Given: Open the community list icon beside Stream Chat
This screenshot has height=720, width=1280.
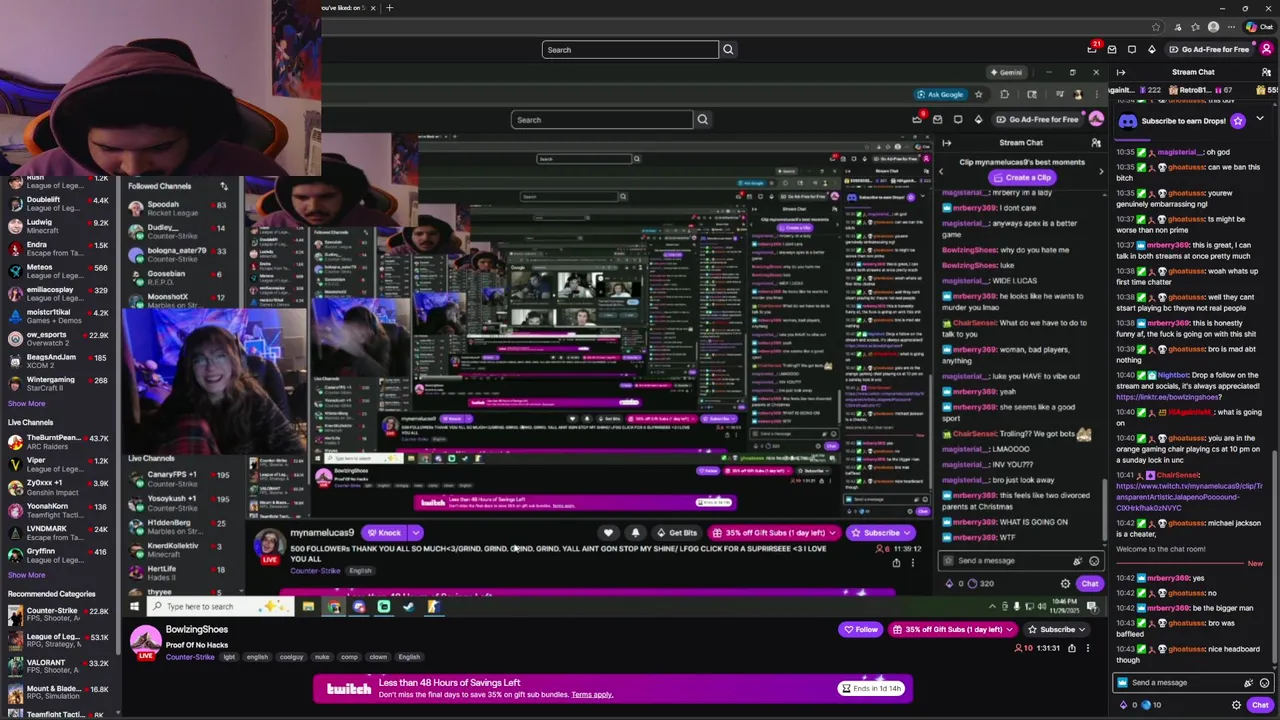Looking at the screenshot, I should click(1266, 72).
